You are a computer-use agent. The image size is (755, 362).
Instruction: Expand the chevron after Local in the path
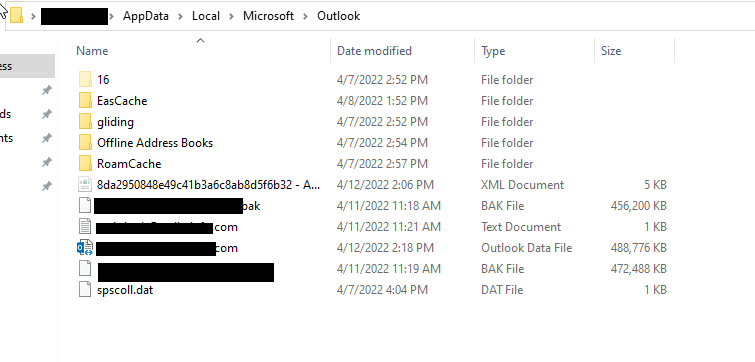(232, 16)
